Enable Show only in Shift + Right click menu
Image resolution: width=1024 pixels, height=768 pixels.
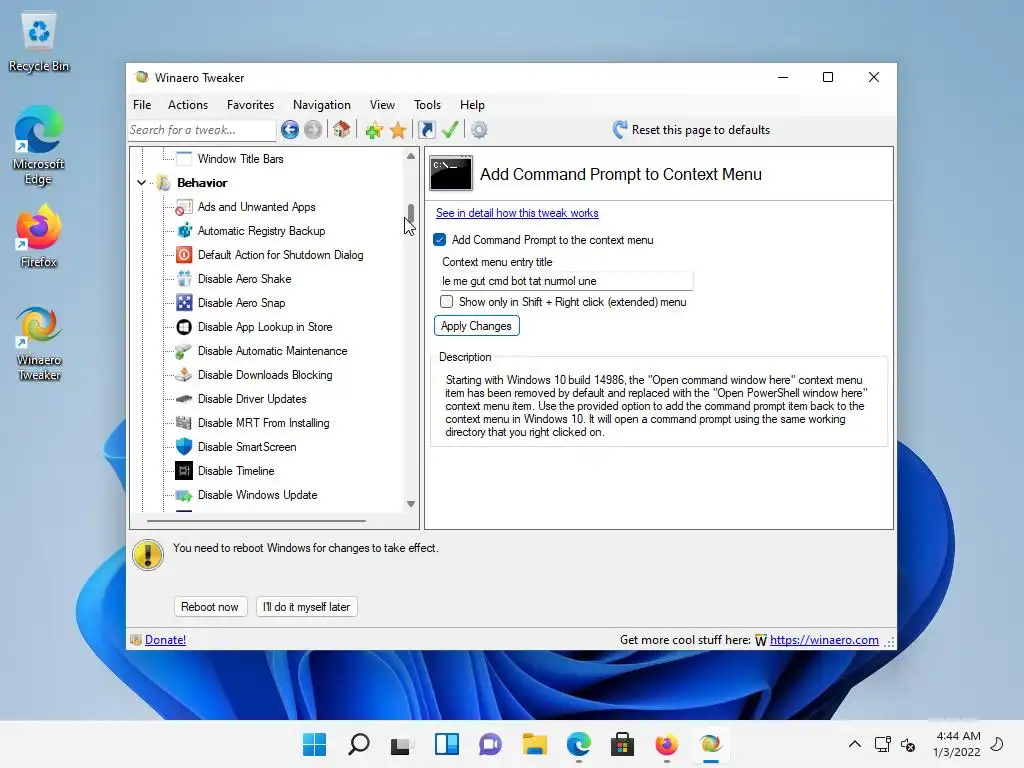click(x=447, y=302)
